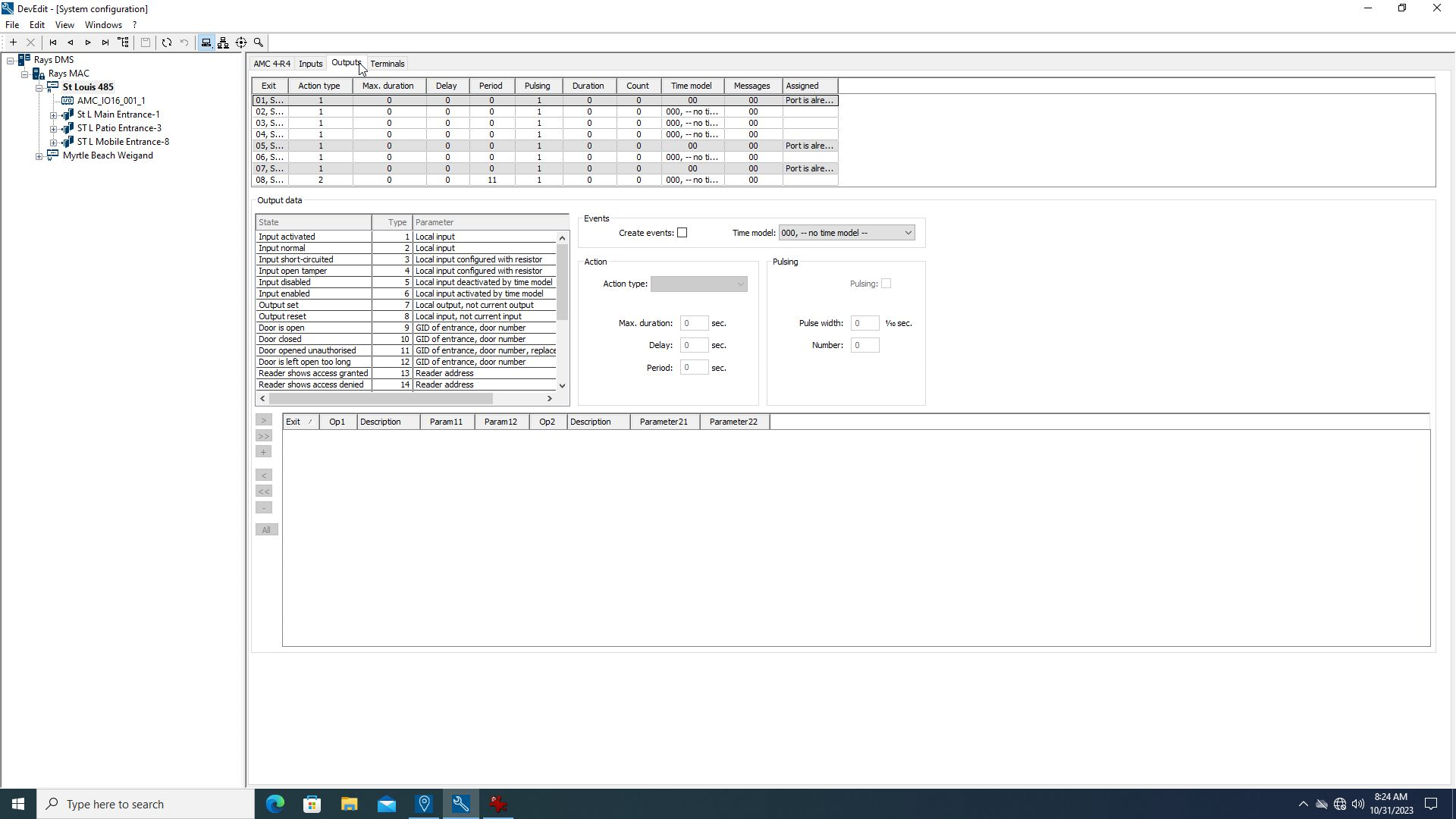Open the Windows menu
This screenshot has height=819, width=1456.
tap(103, 24)
